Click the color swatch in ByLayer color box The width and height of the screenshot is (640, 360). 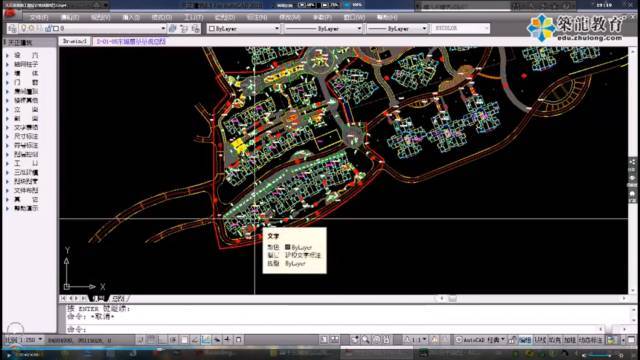[x=211, y=28]
